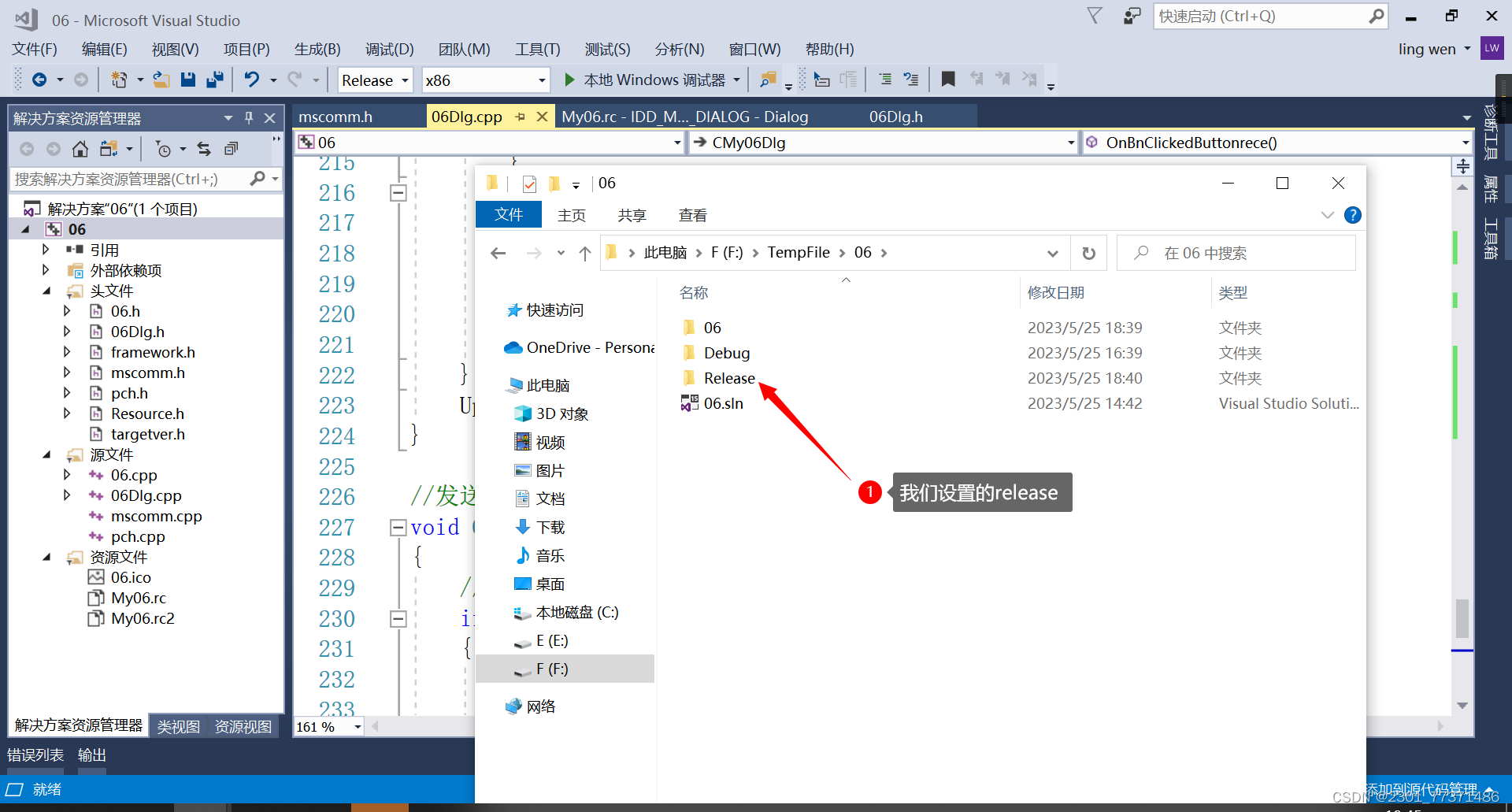Click the Pin toggle in Solution Explorer
Viewport: 1512px width, 812px height.
[x=249, y=117]
